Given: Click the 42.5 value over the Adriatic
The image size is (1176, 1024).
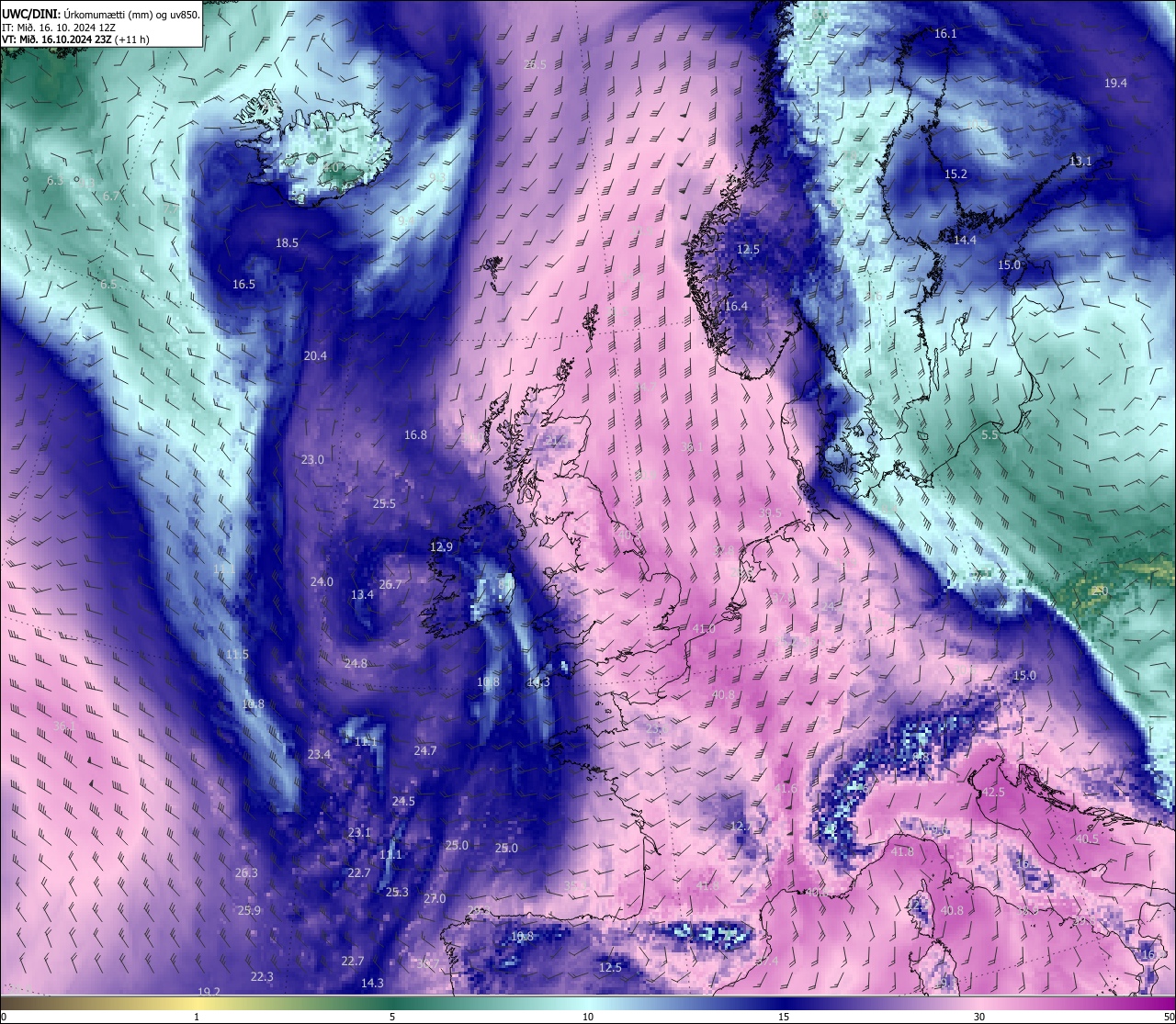Looking at the screenshot, I should [993, 793].
